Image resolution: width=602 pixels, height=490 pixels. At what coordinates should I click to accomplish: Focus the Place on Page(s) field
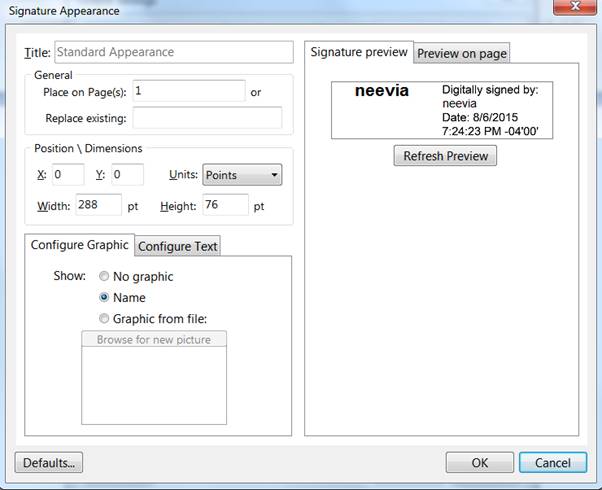tap(189, 91)
